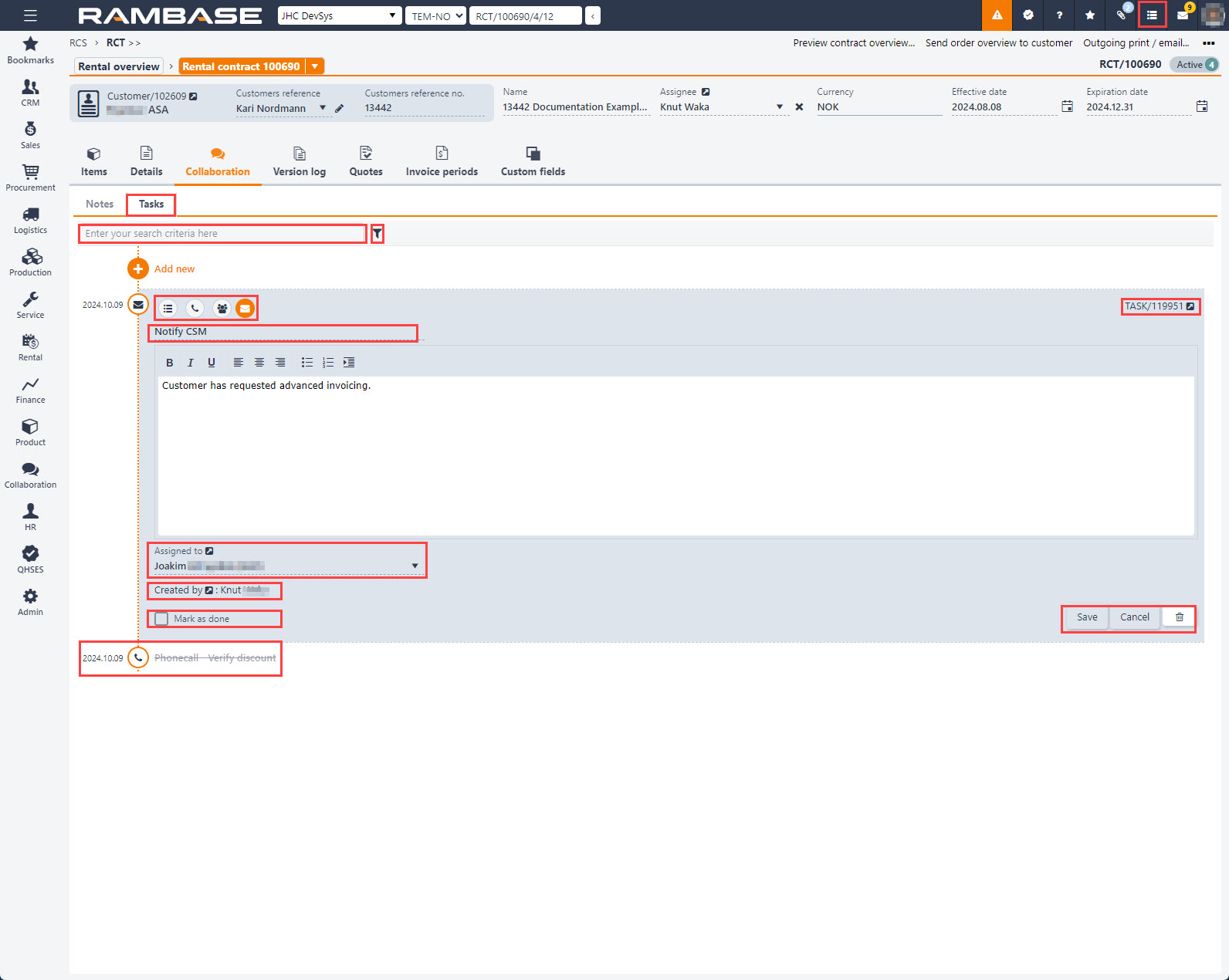Select the meeting task type icon
This screenshot has width=1229, height=980.
pos(222,309)
